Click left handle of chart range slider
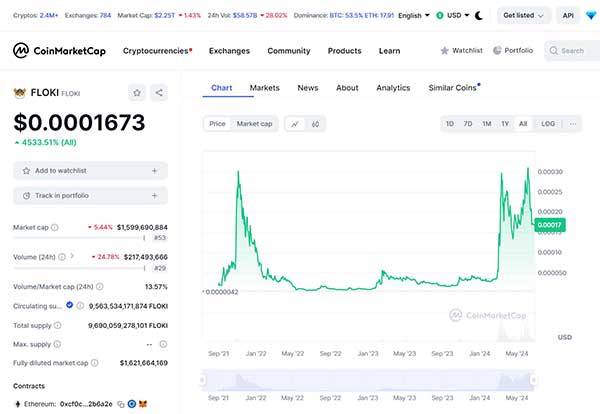Image resolution: width=600 pixels, height=414 pixels. [202, 380]
